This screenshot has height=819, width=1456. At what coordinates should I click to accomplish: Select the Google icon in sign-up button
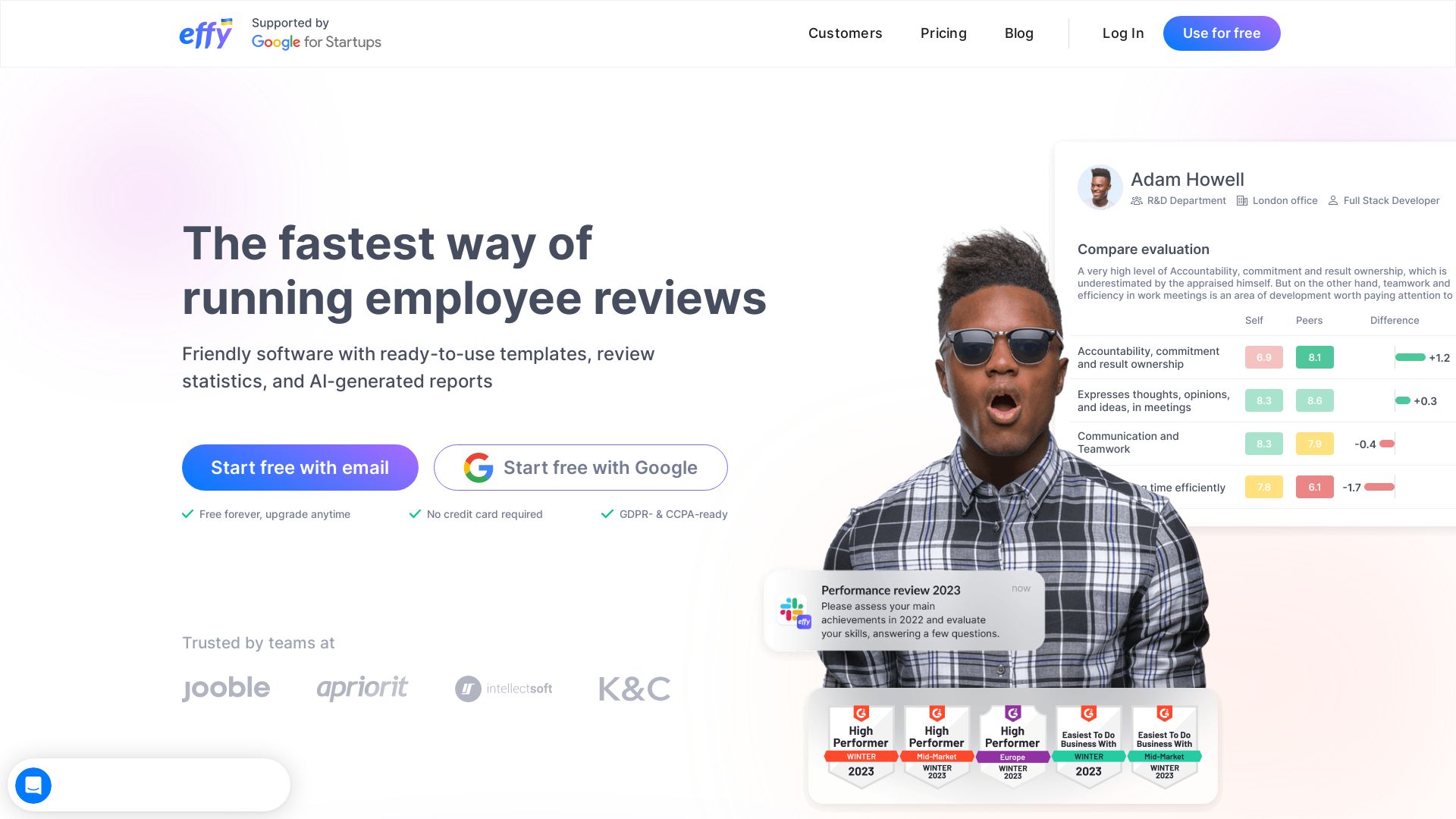479,467
